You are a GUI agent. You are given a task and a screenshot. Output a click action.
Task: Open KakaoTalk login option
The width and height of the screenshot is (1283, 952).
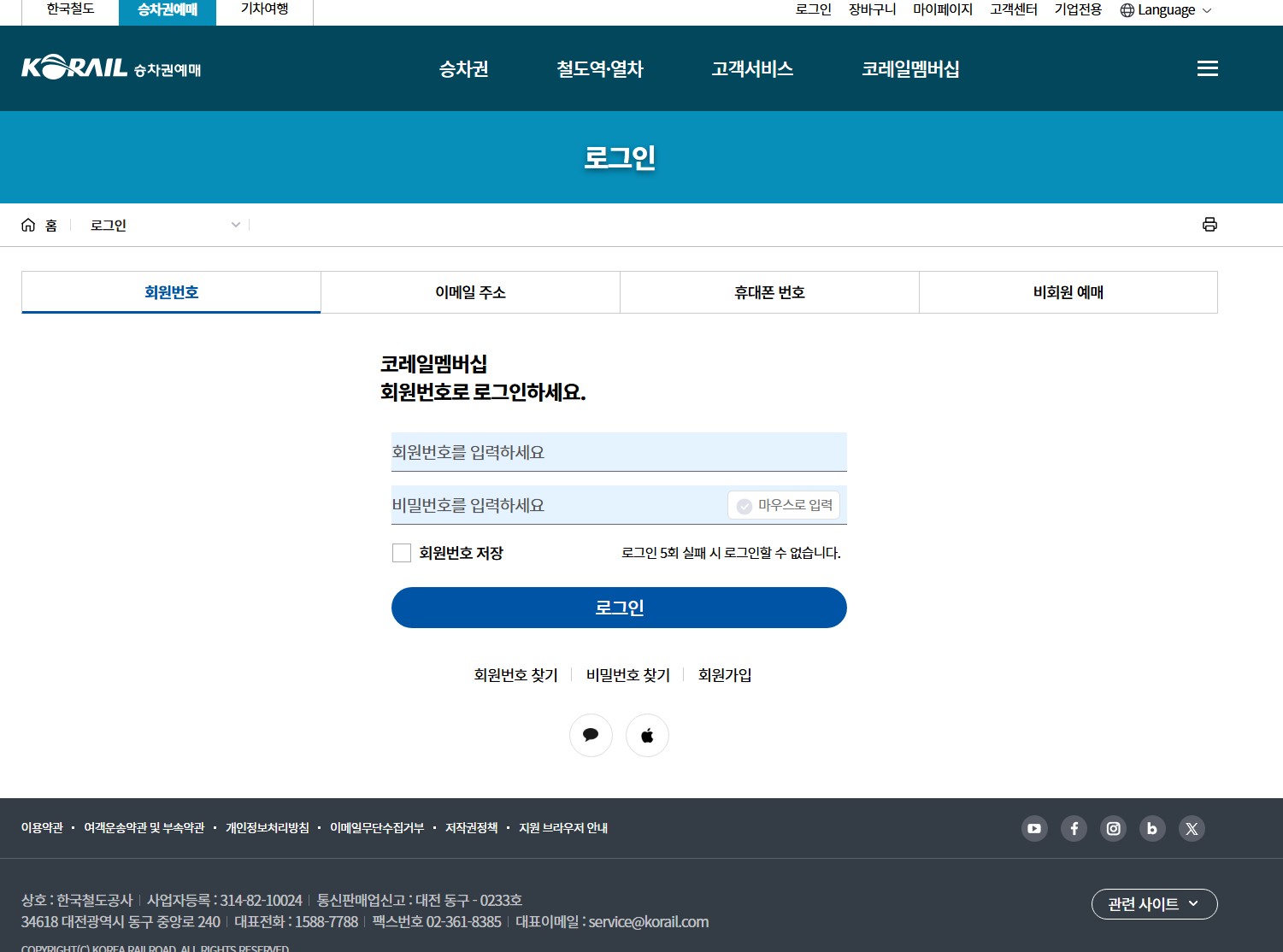(x=591, y=735)
